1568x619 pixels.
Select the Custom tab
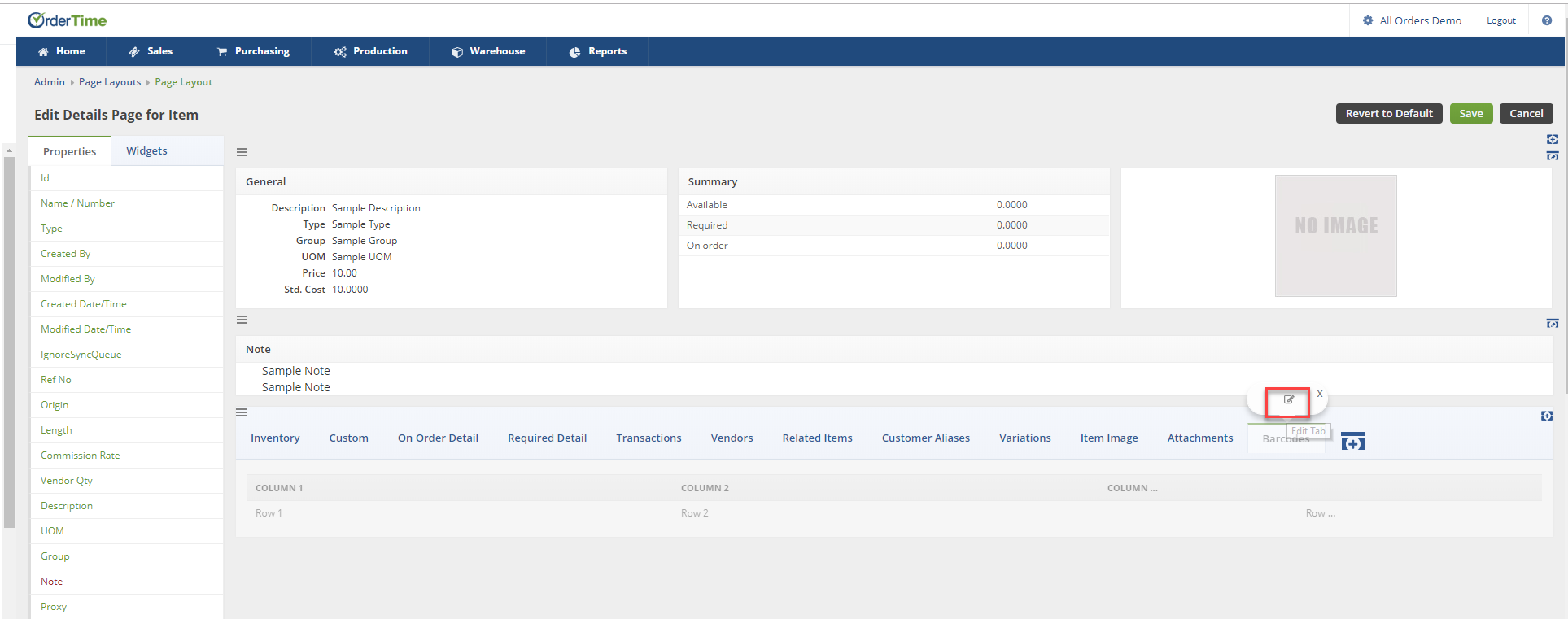[x=349, y=438]
